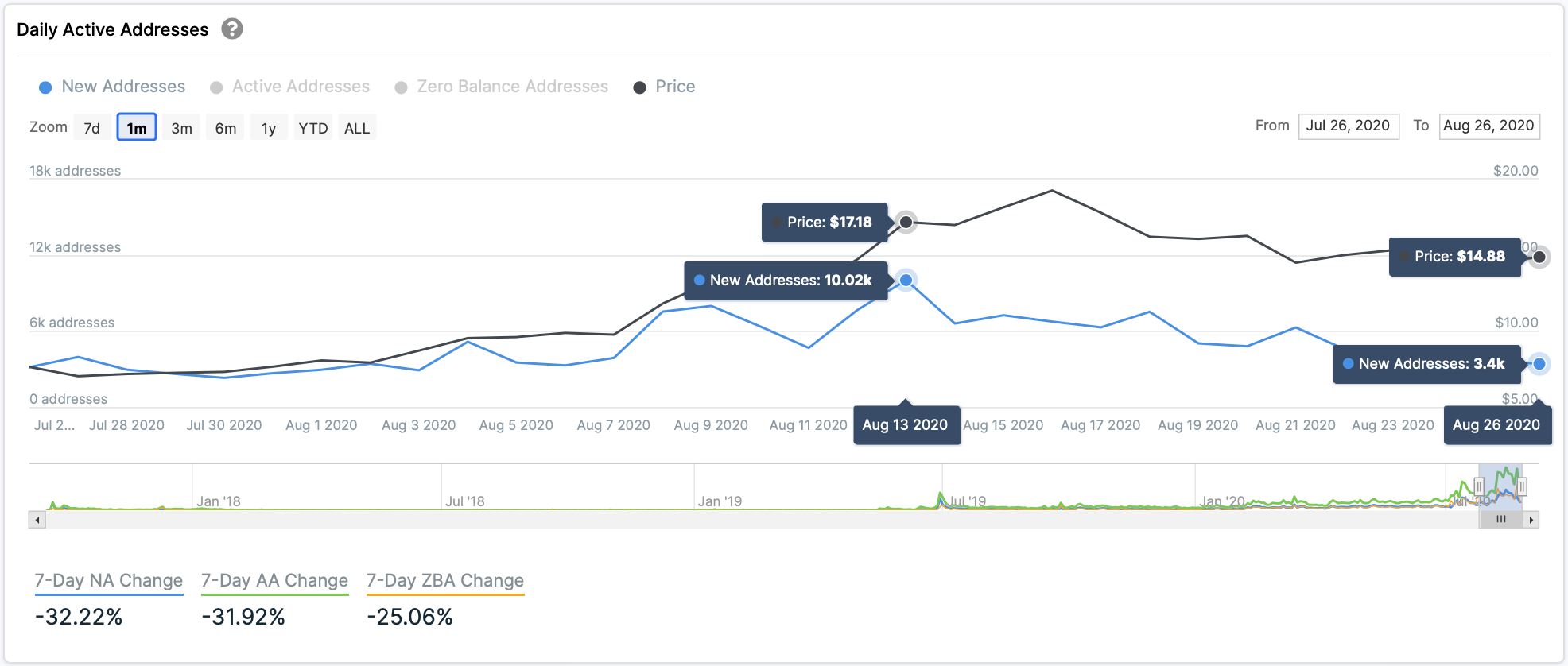The image size is (1568, 666).
Task: Enable Zero Balance Addresses series
Action: point(501,87)
